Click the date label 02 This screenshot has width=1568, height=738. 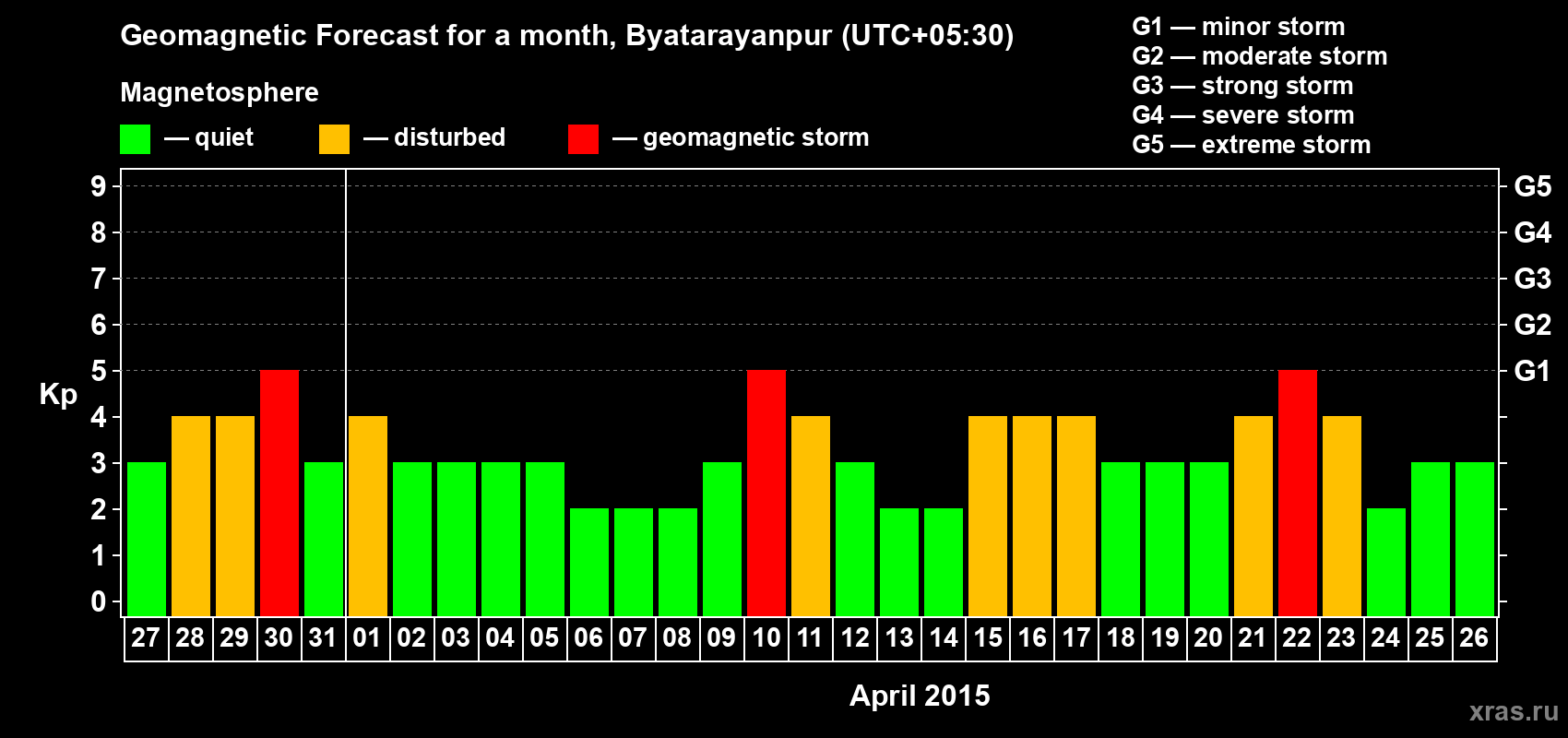pos(411,637)
